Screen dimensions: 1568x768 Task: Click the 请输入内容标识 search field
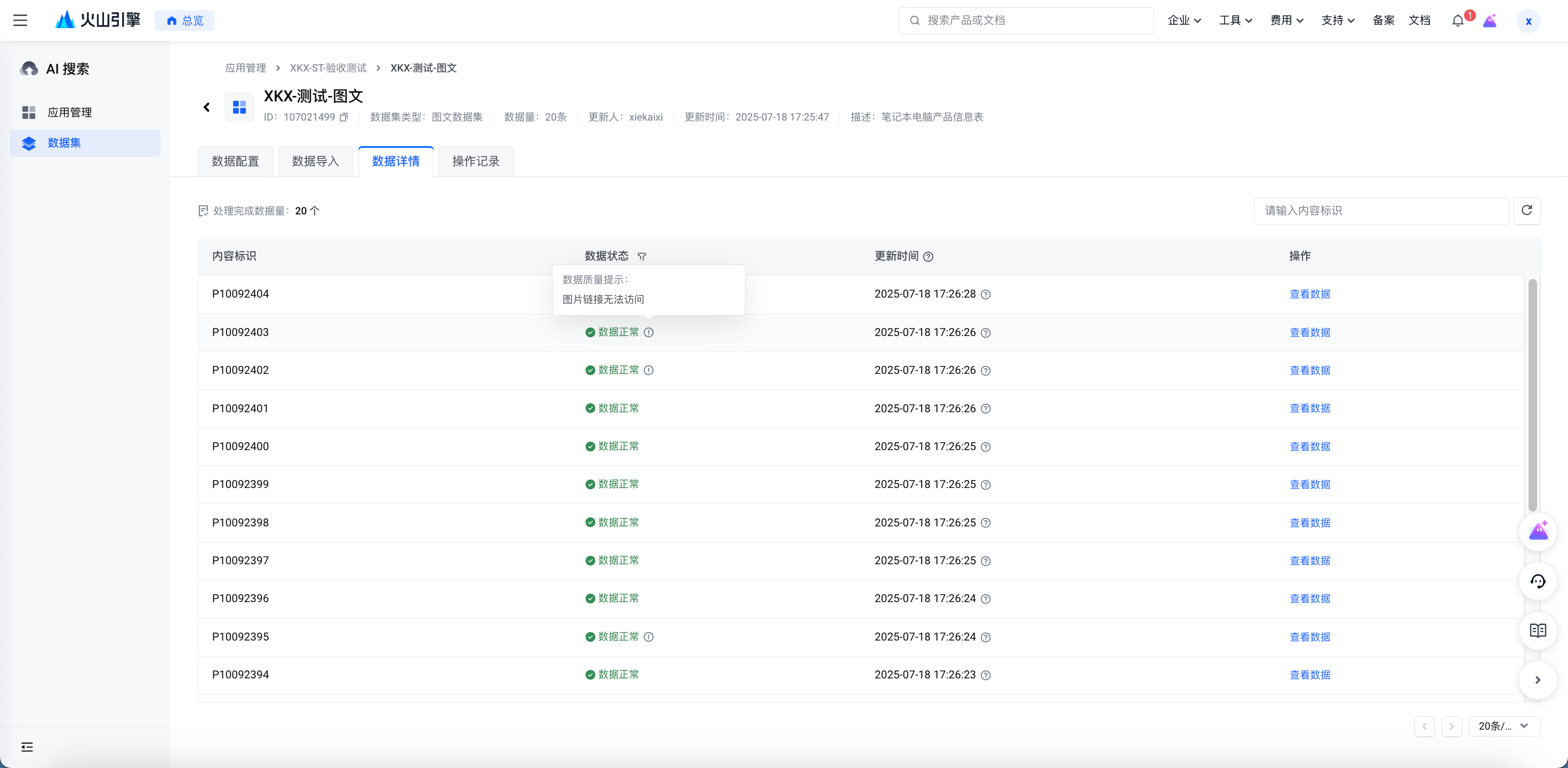click(x=1380, y=211)
